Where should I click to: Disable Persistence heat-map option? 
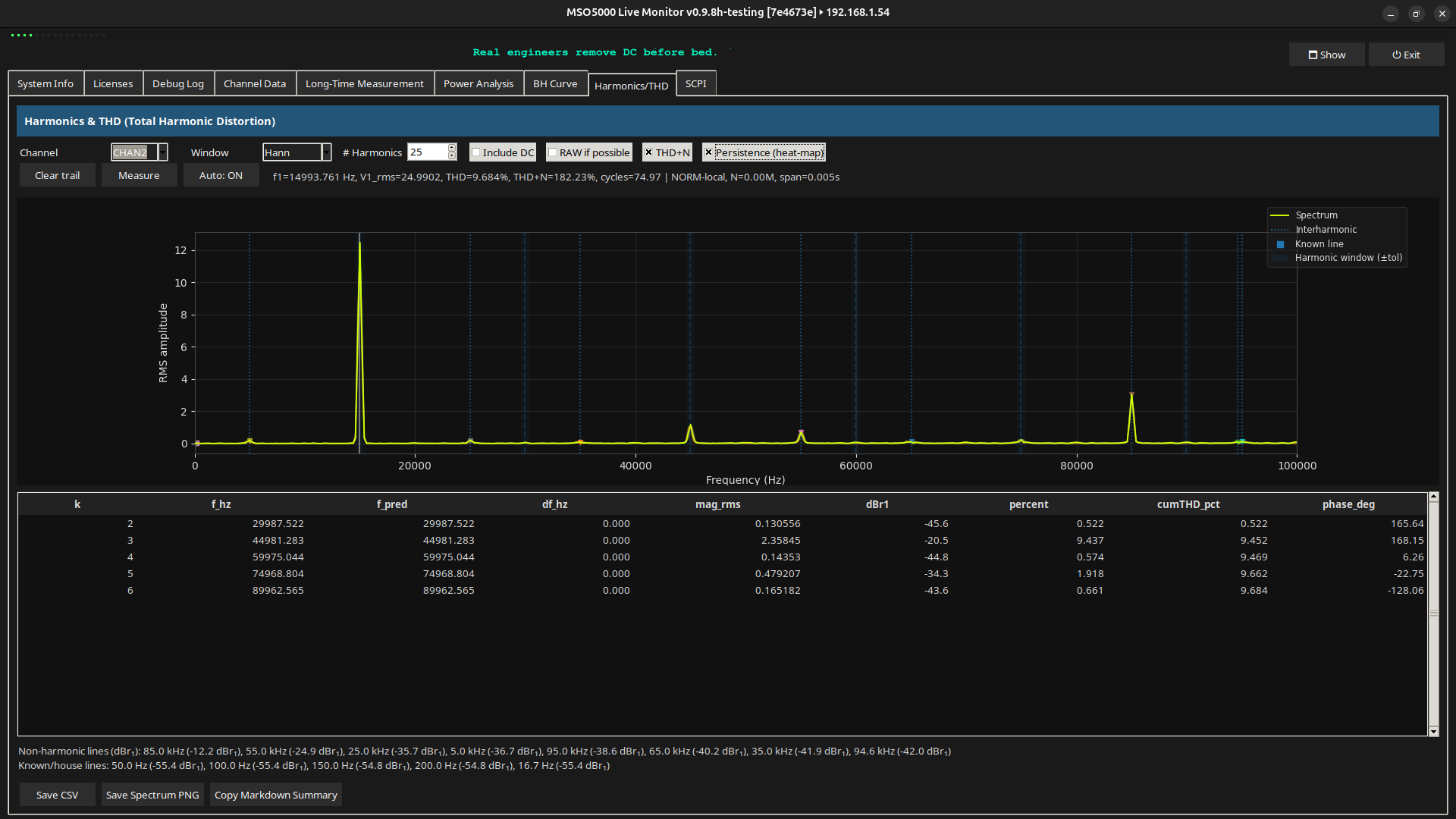point(708,152)
